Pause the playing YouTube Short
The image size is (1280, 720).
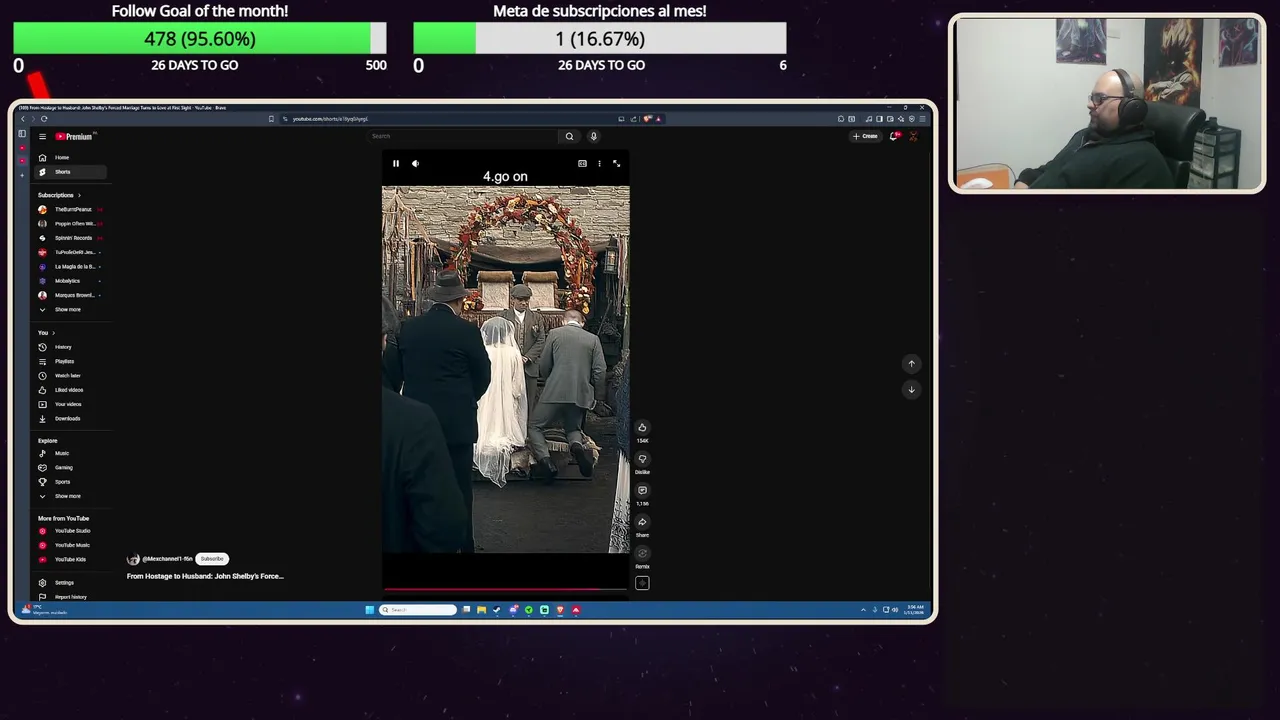click(x=396, y=163)
